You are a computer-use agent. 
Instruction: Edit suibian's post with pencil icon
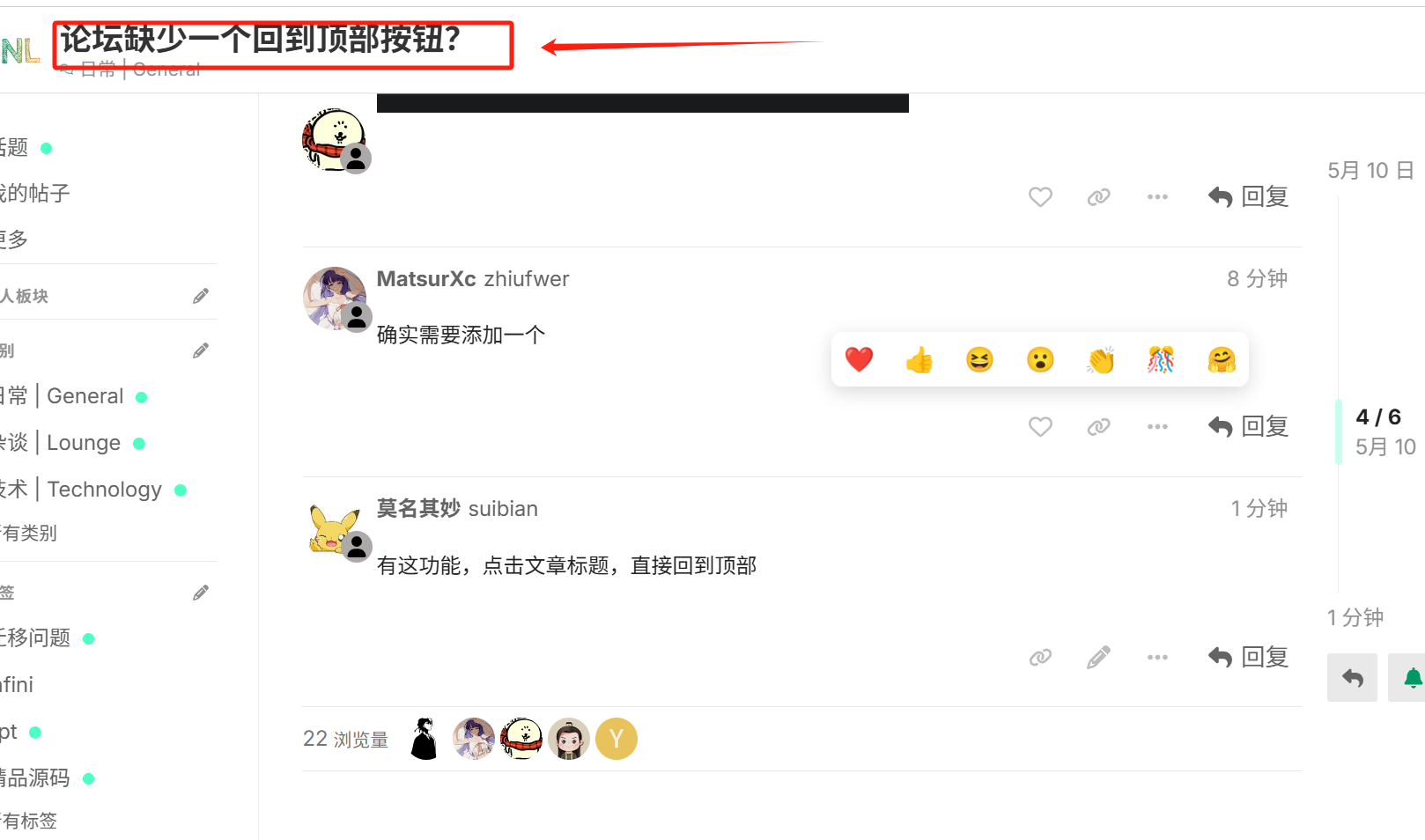coord(1098,658)
